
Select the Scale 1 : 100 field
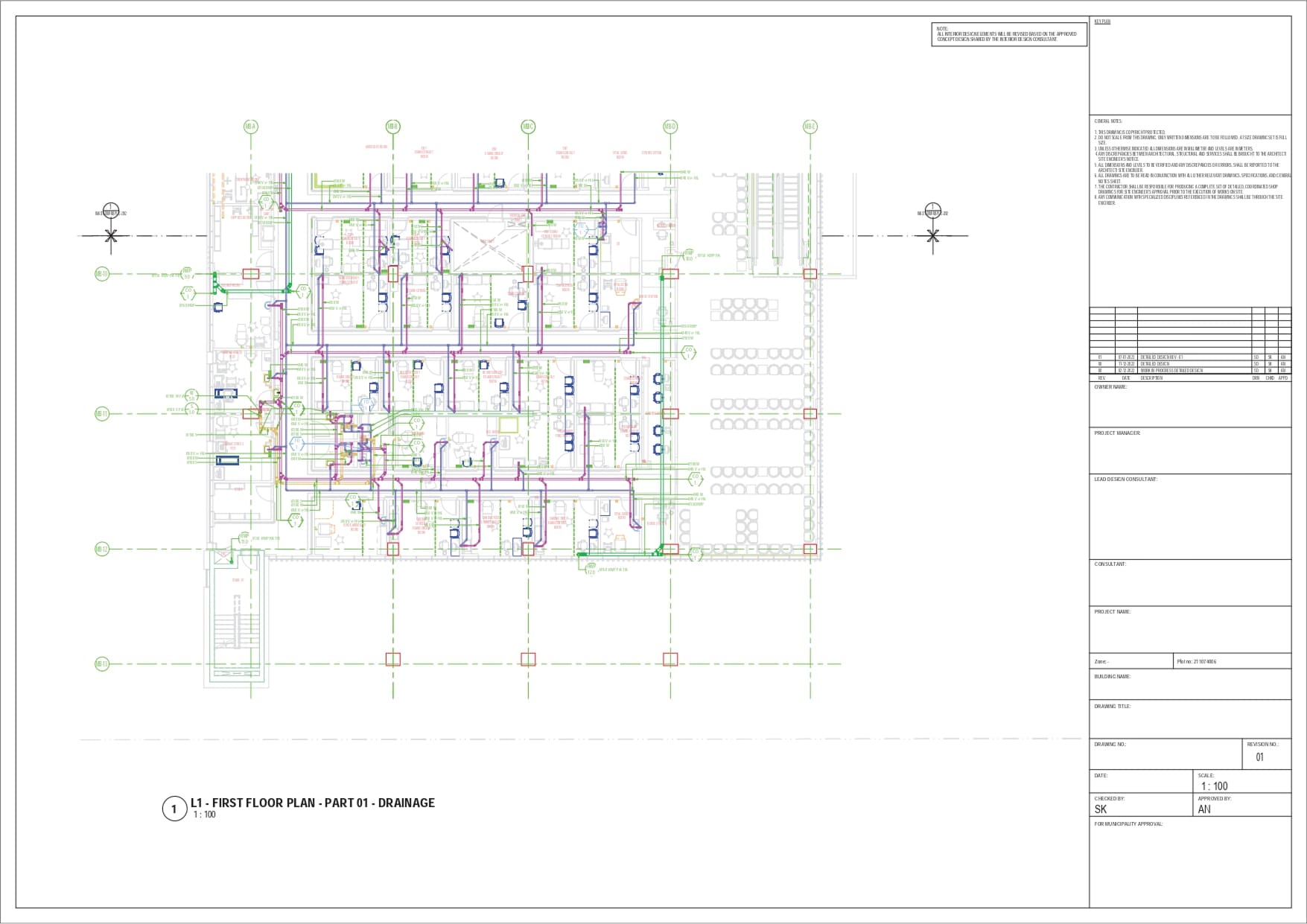[x=1214, y=786]
